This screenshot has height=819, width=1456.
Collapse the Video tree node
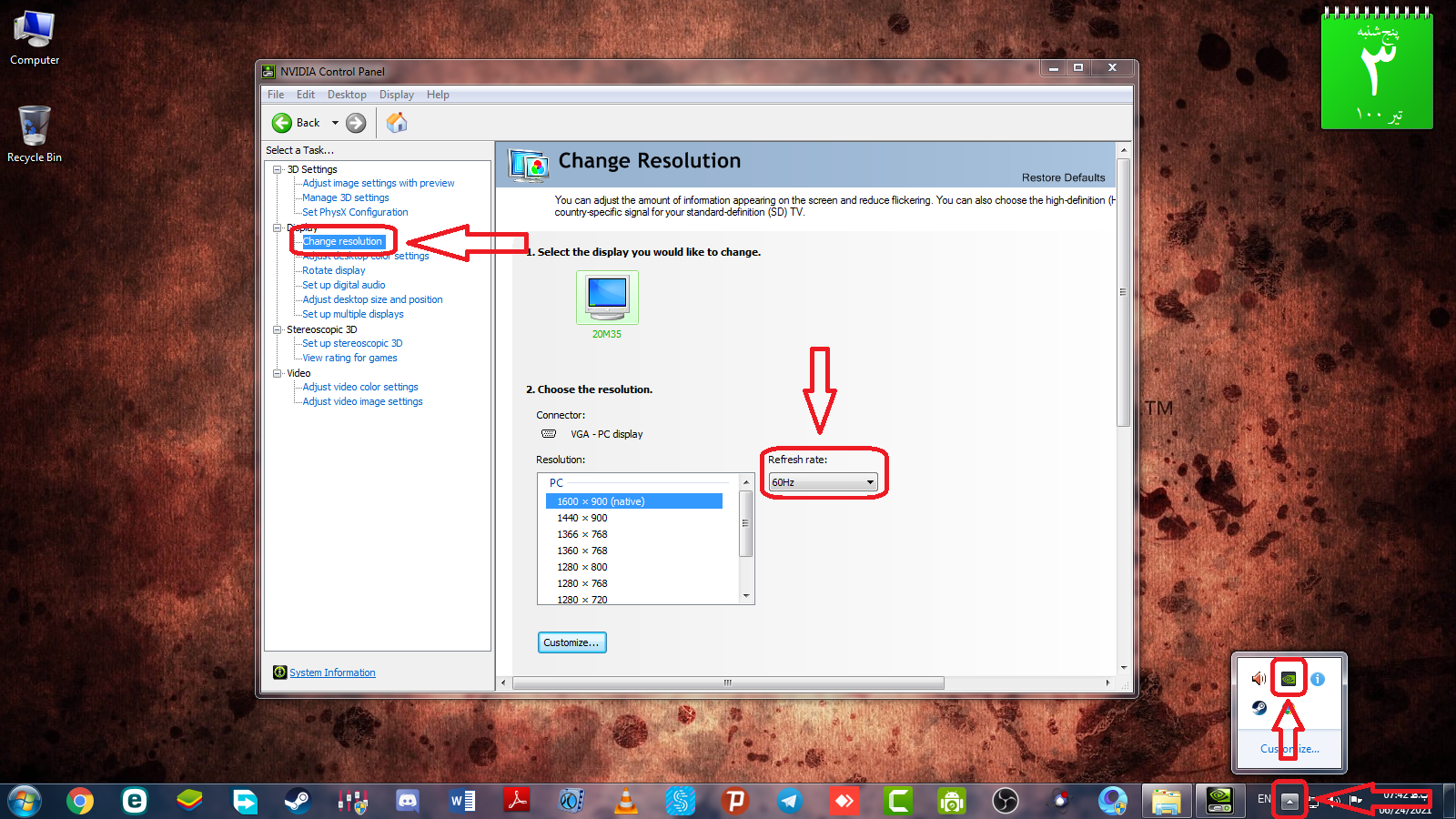tap(278, 373)
